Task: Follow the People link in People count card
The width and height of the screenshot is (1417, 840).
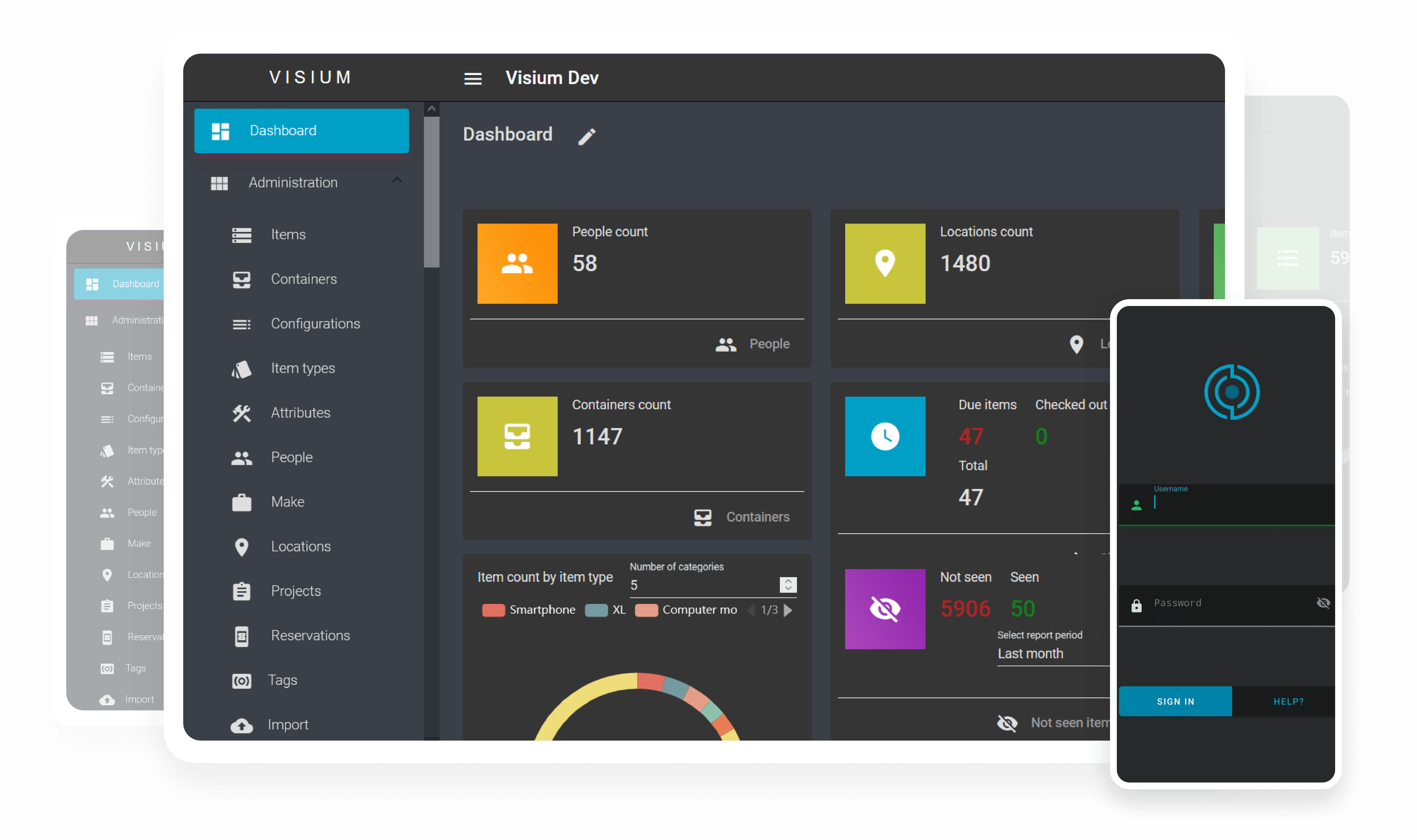Action: (x=752, y=344)
